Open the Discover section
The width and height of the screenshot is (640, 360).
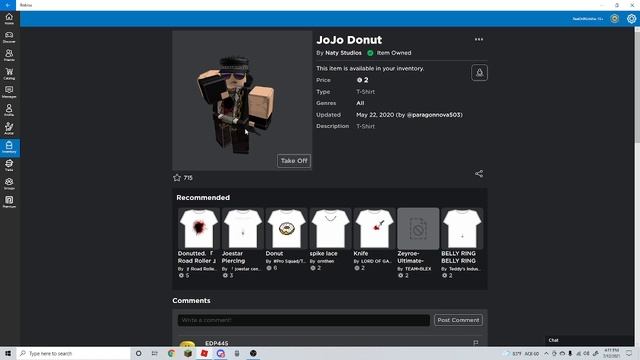9,37
